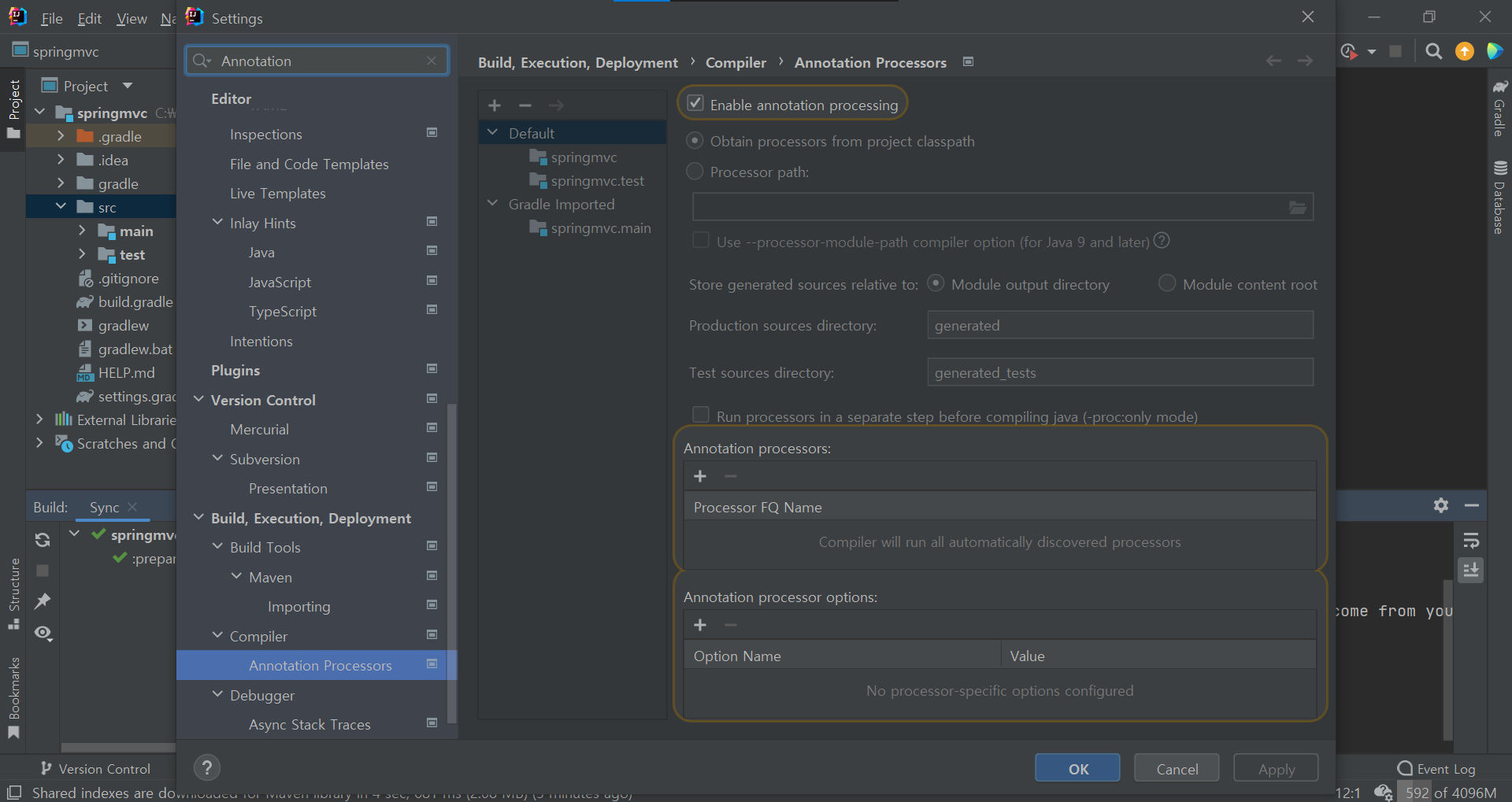Click the Test sources directory field
The width and height of the screenshot is (1512, 802).
[1121, 372]
